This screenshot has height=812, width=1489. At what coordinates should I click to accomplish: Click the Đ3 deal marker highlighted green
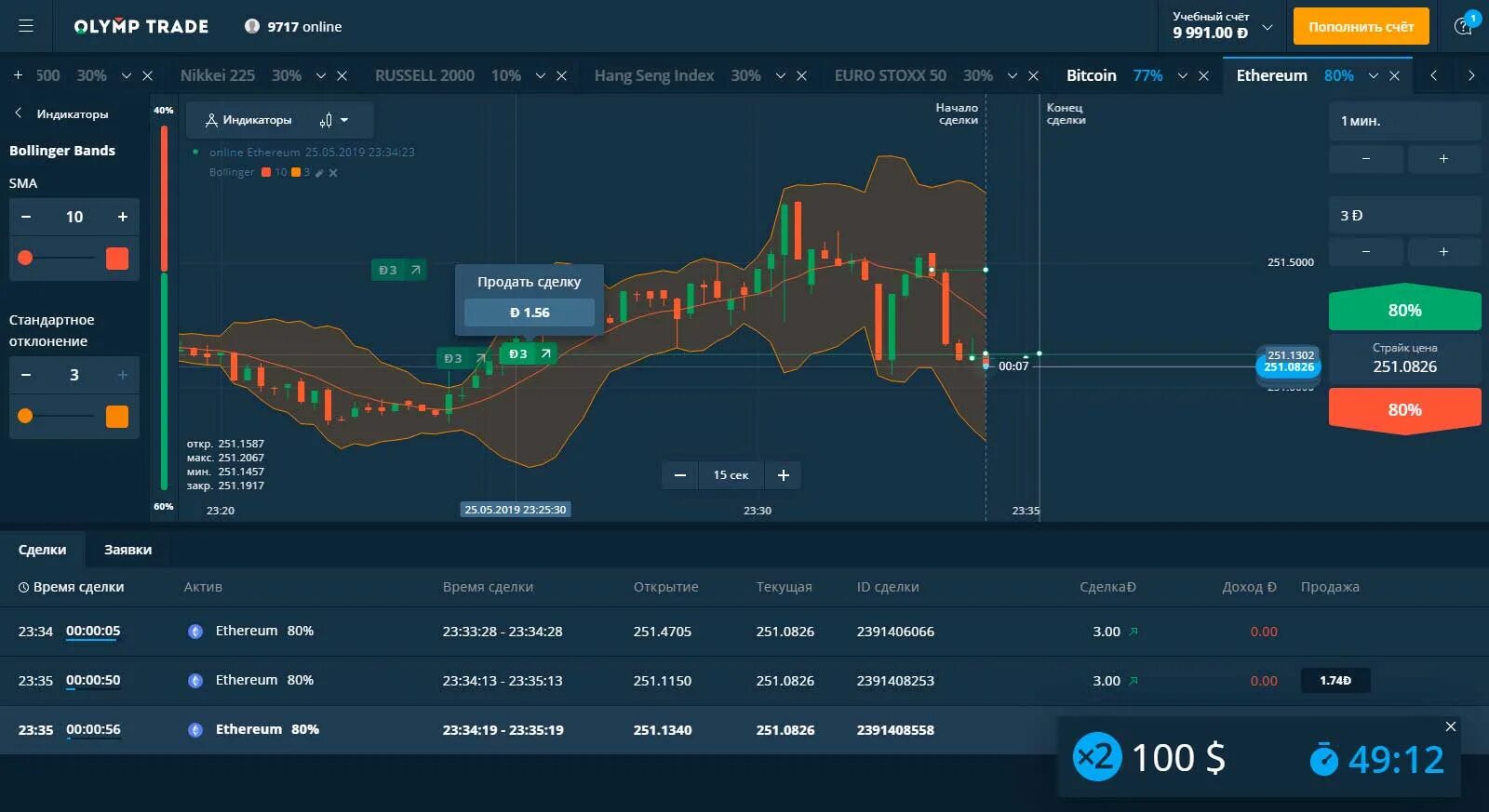529,353
